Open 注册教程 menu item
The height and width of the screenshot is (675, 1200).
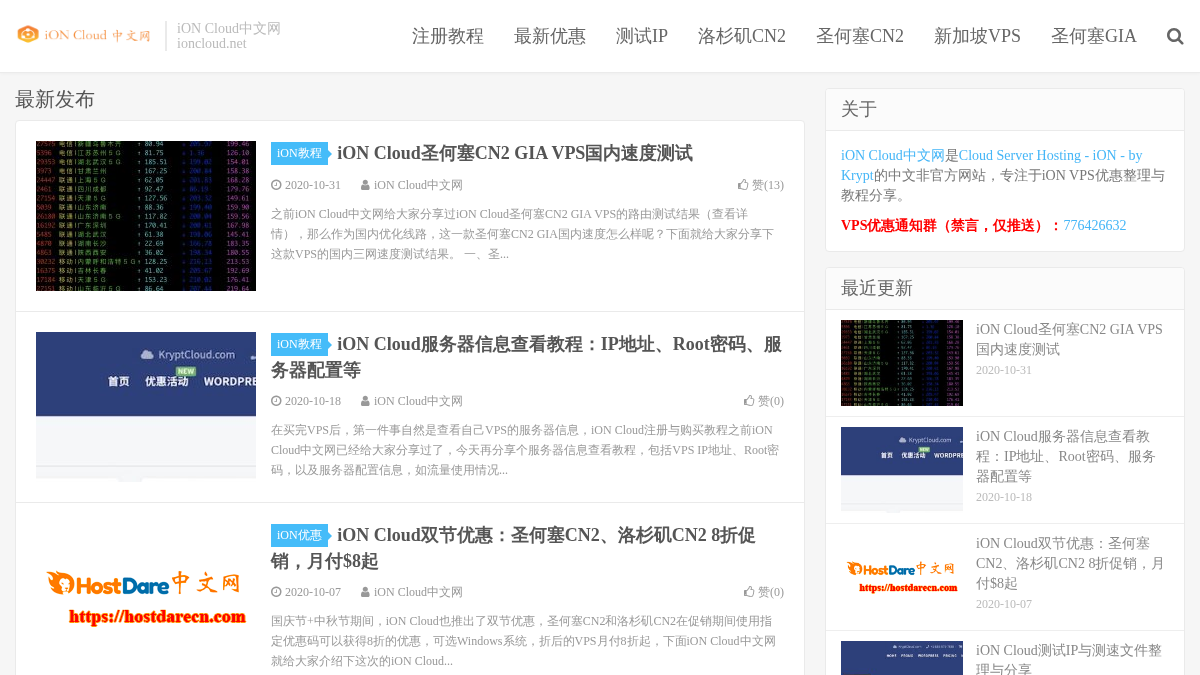coord(448,36)
